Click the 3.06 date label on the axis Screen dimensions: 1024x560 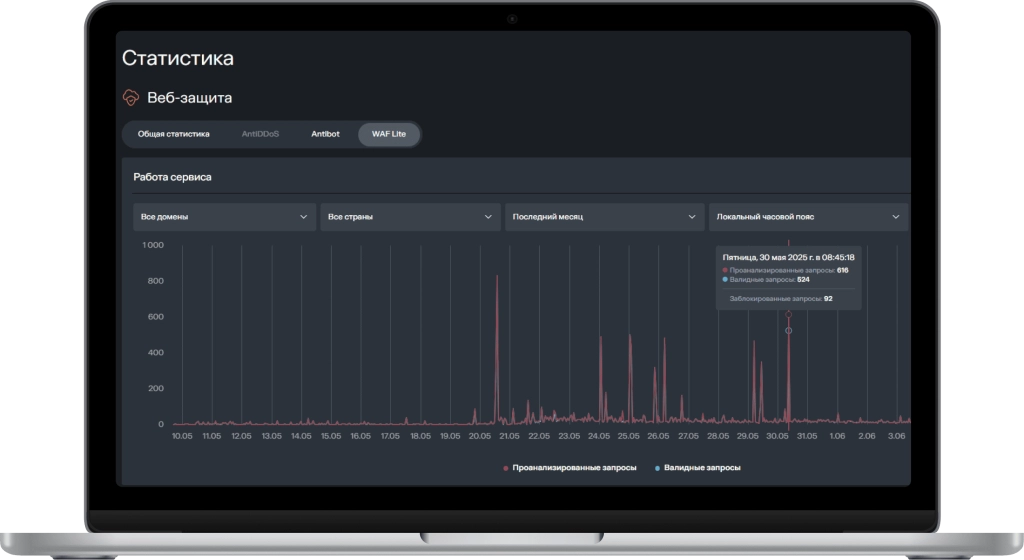coord(897,436)
